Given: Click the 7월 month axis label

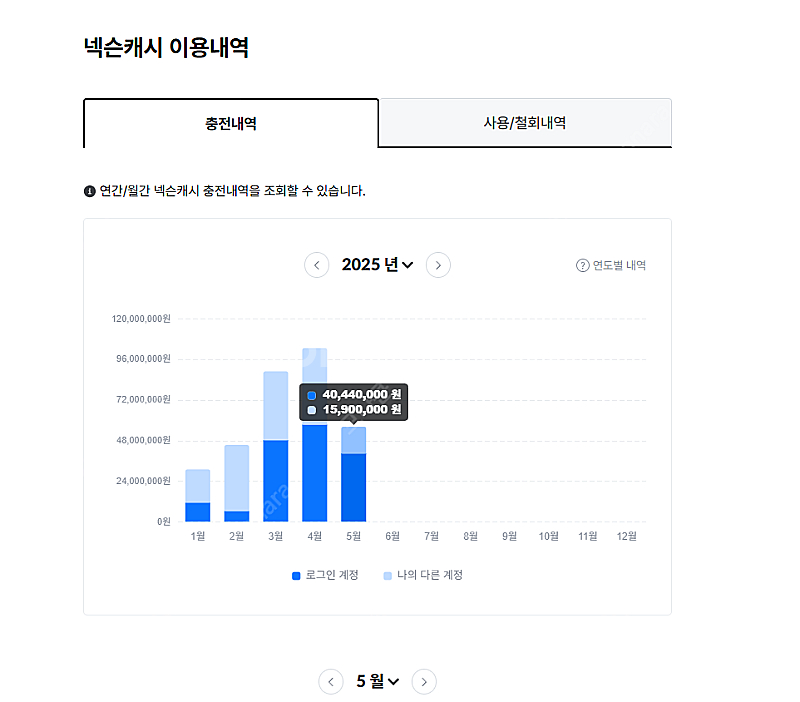Looking at the screenshot, I should (x=432, y=536).
